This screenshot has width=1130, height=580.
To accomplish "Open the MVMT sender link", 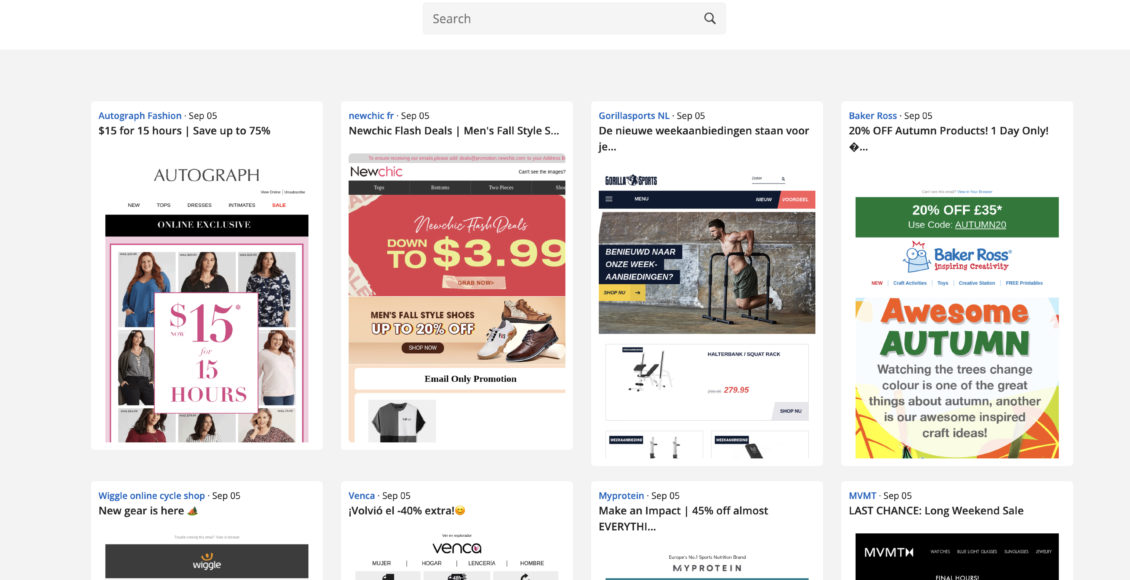I will tap(863, 496).
